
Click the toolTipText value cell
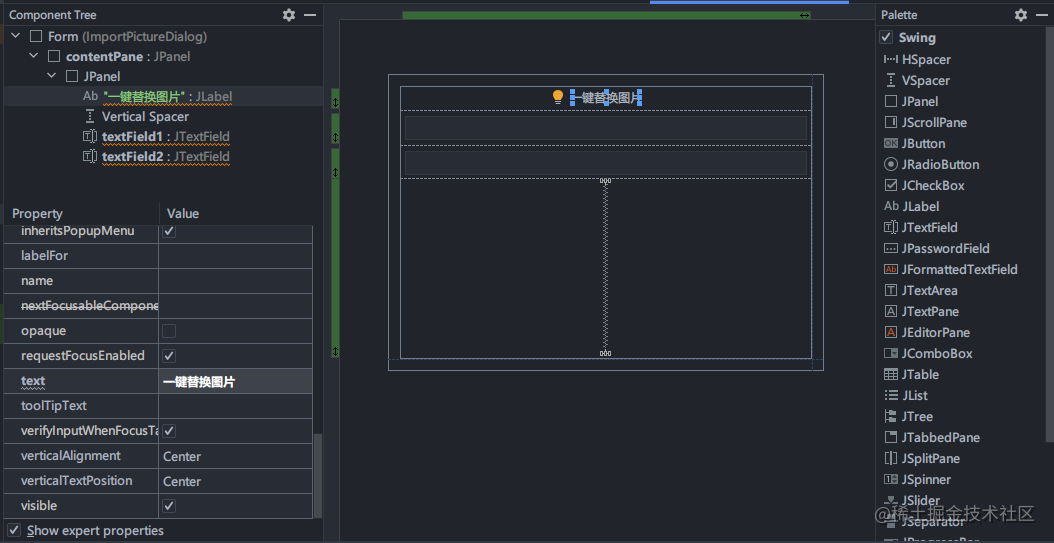tap(235, 406)
